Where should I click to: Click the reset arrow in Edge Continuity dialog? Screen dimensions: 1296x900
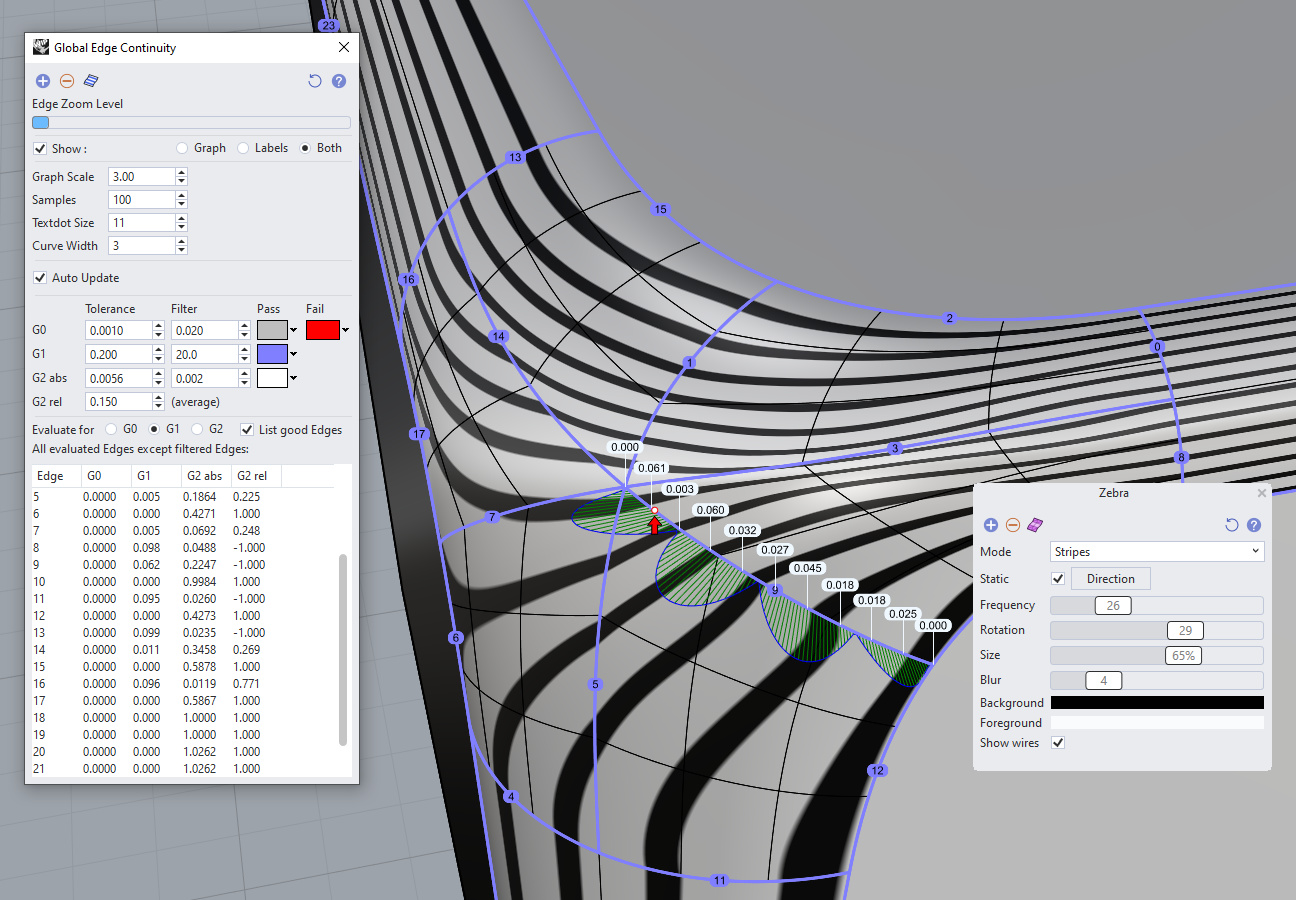click(x=315, y=81)
